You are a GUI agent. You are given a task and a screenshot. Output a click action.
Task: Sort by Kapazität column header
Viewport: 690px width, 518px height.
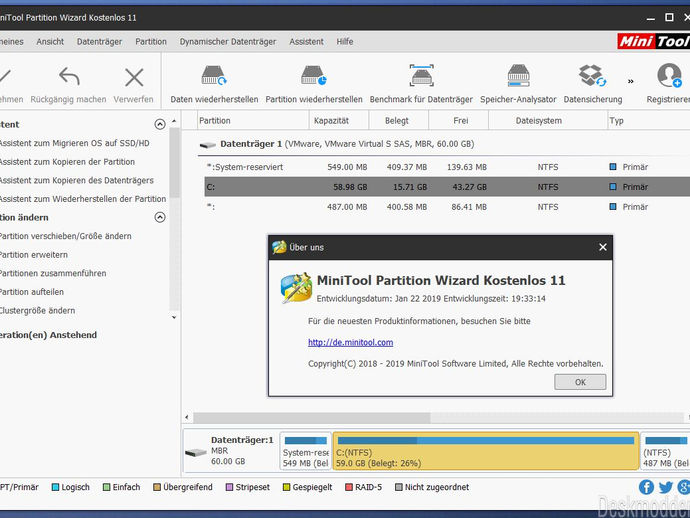point(338,121)
